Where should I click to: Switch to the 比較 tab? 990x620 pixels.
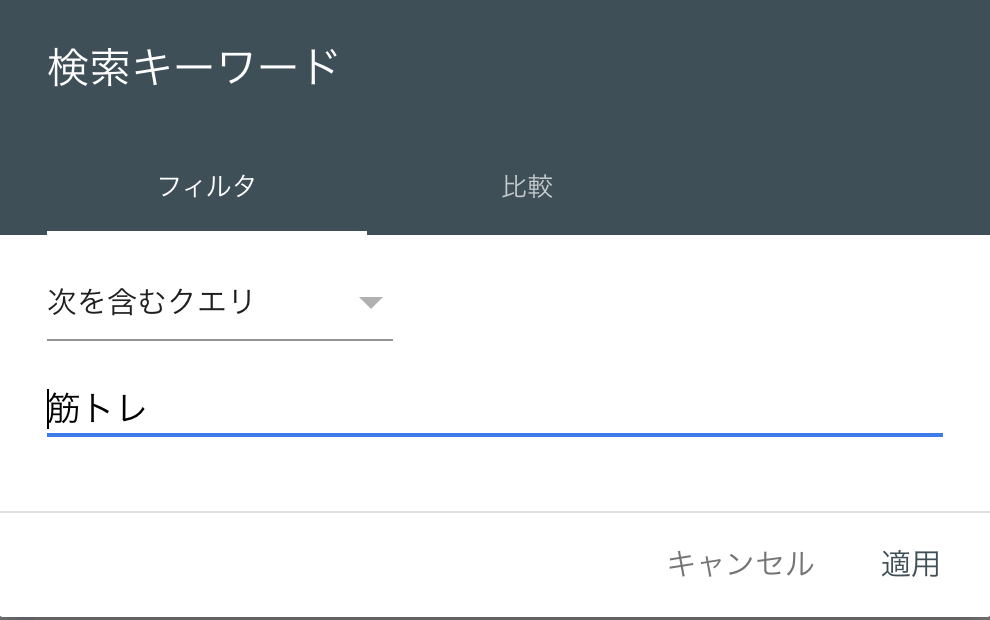coord(527,187)
